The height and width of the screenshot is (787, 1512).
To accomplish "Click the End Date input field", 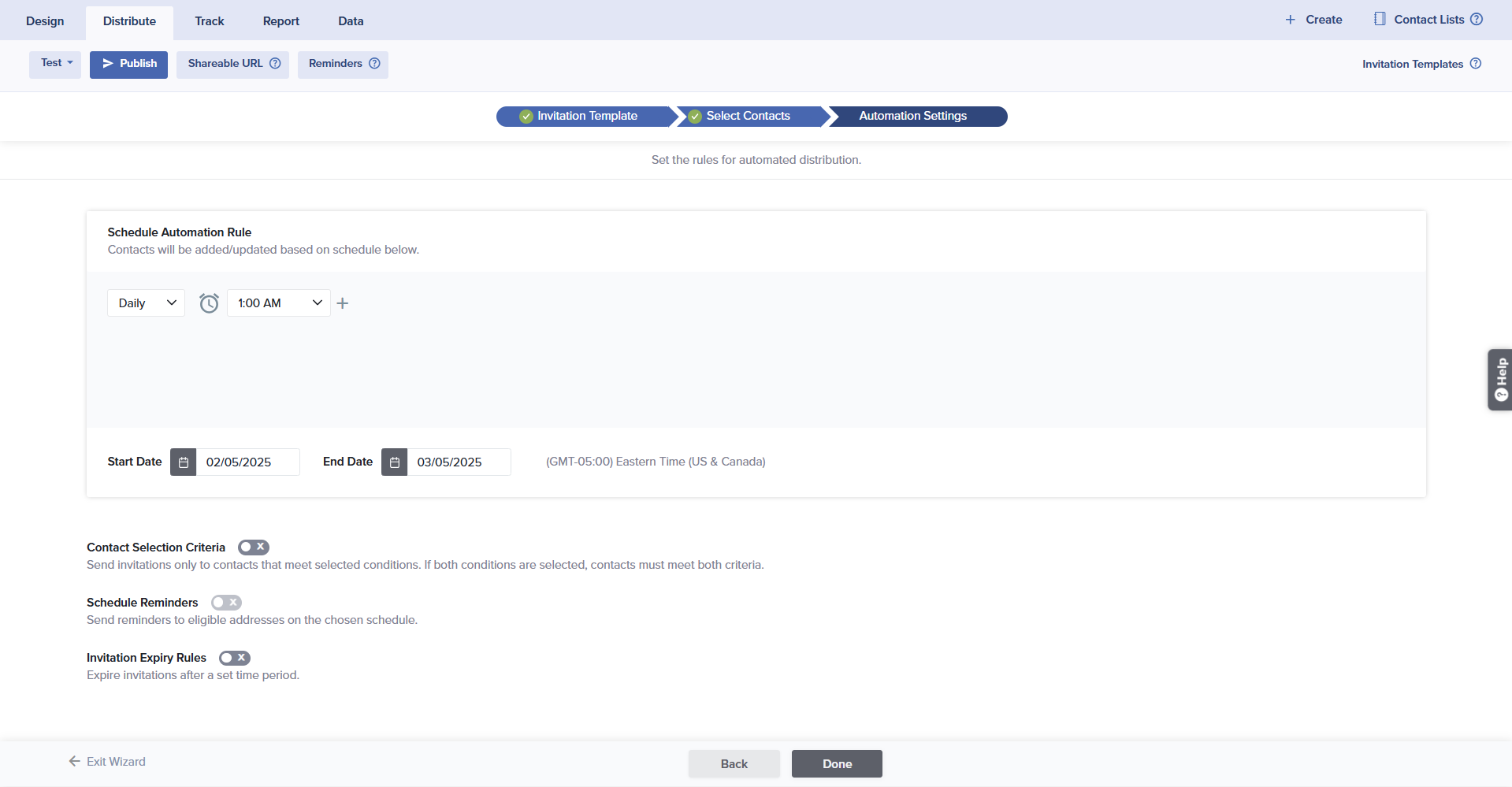I will (x=459, y=462).
